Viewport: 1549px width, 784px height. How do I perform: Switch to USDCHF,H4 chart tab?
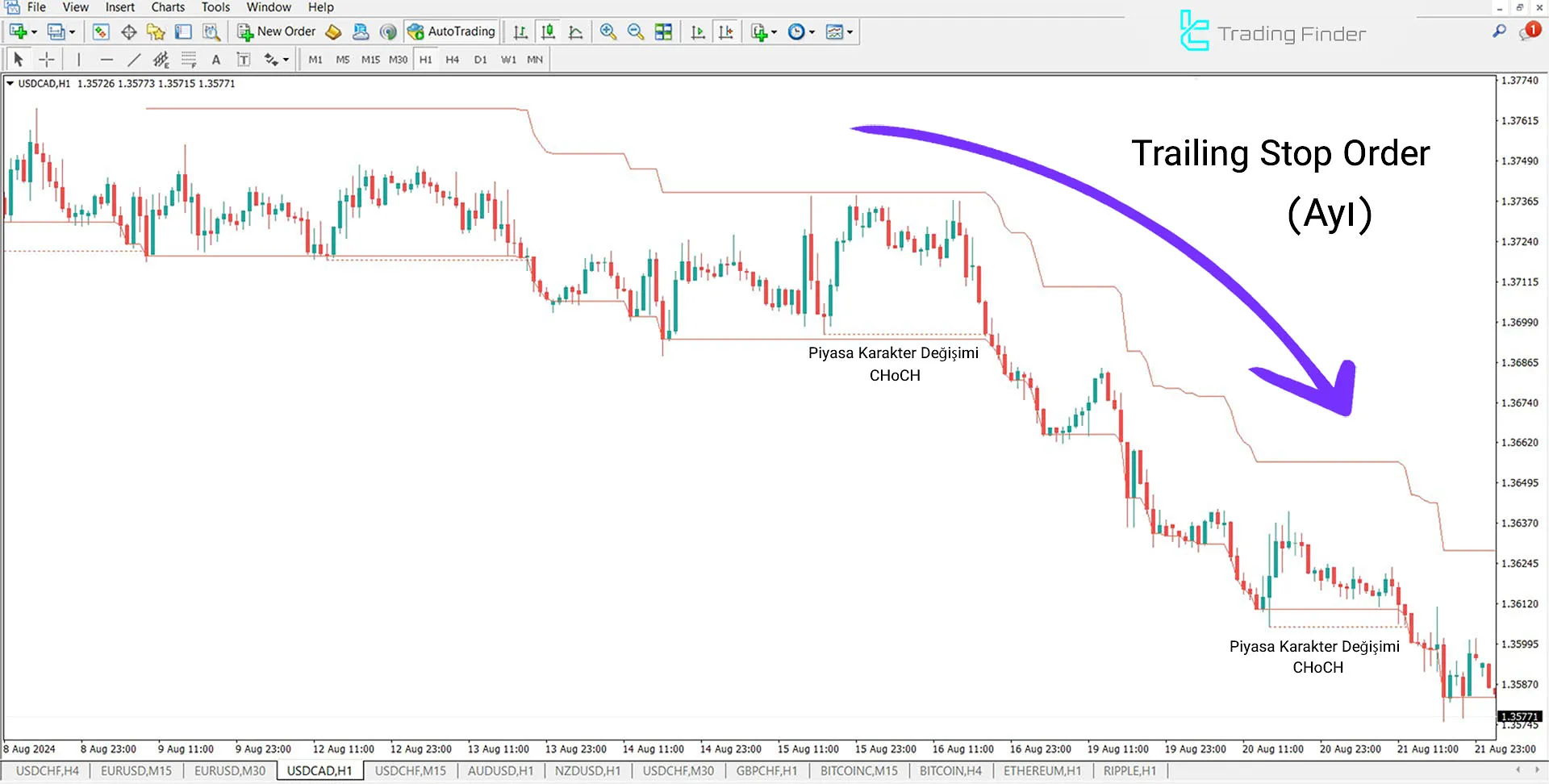(x=48, y=771)
